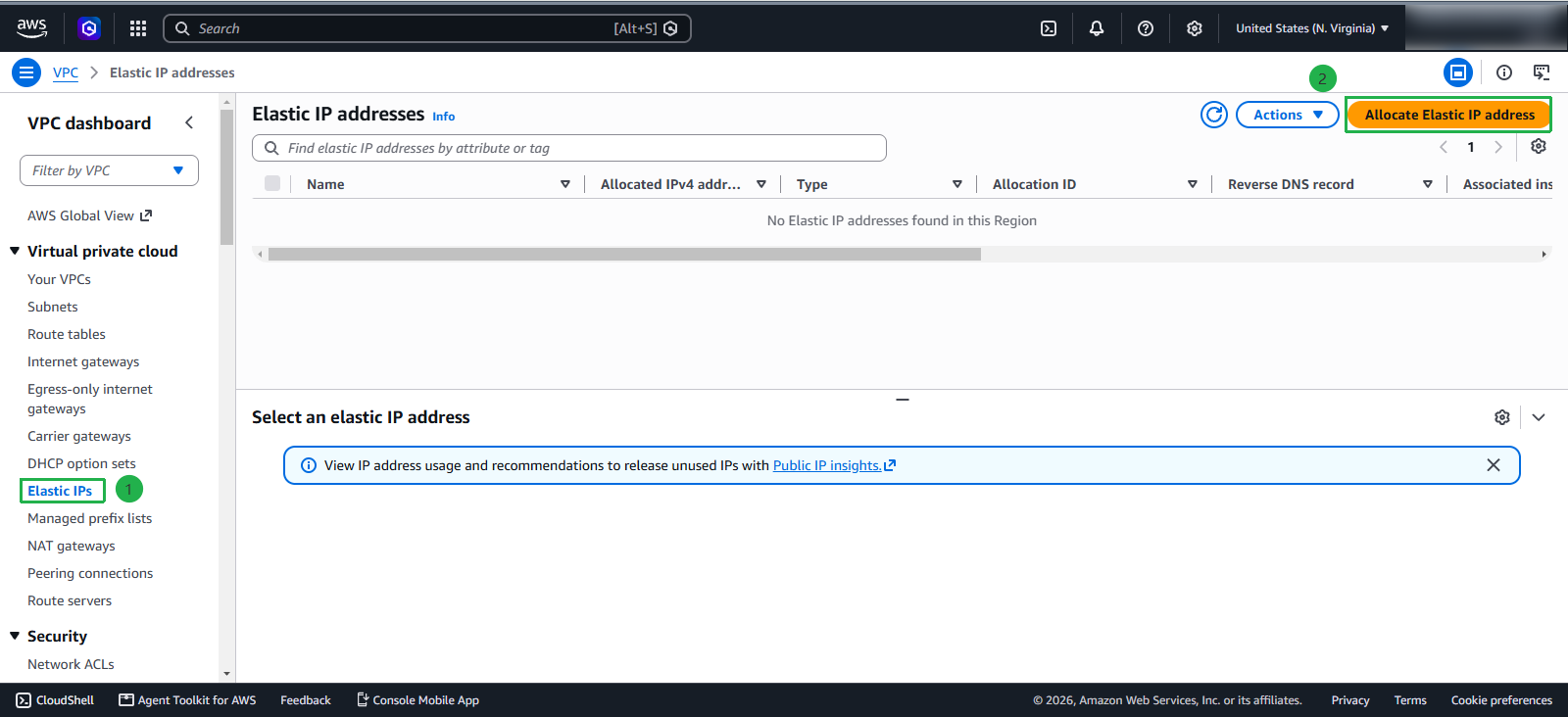
Task: Open the table preferences gear icon
Action: 1539,146
